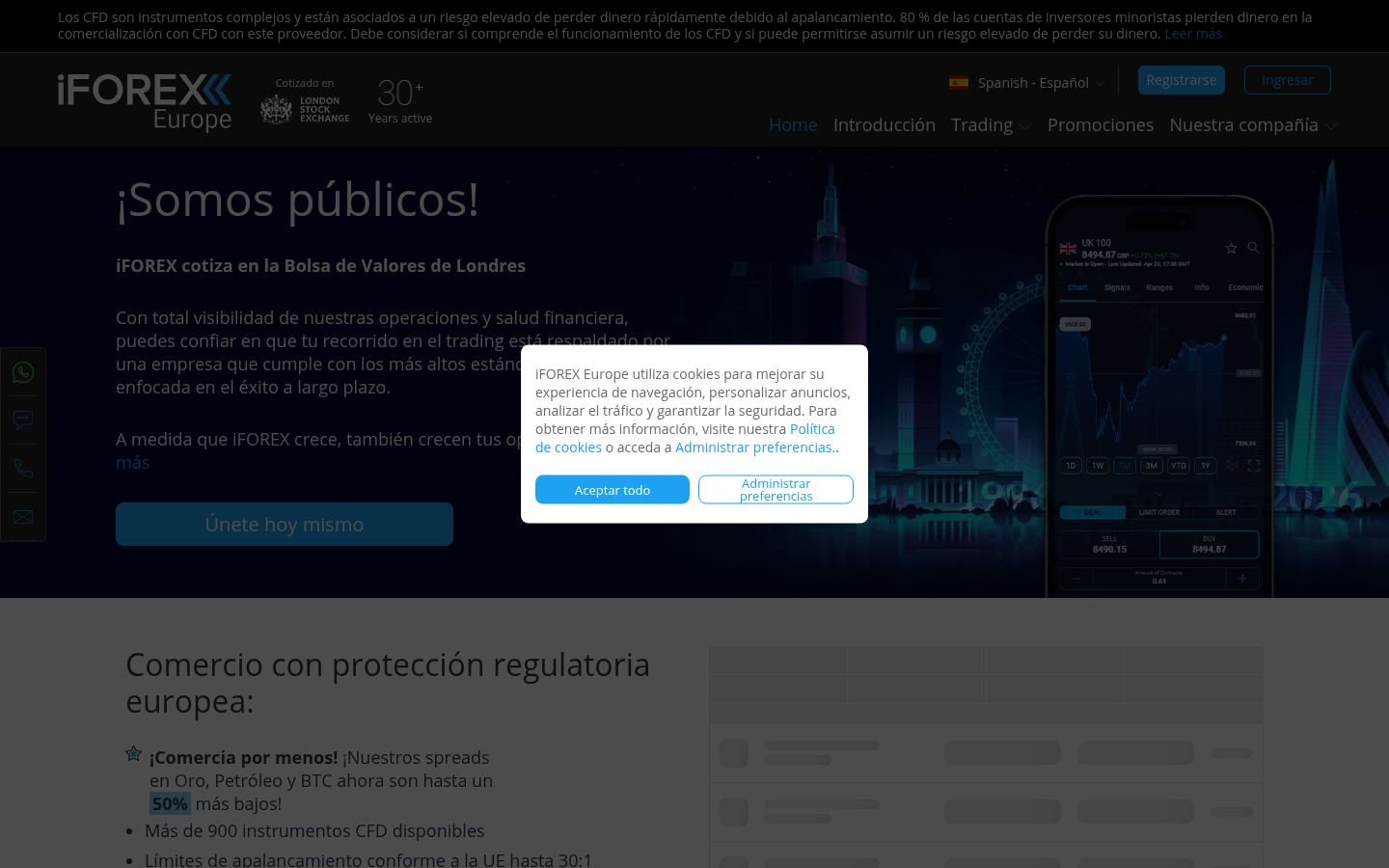Screen dimensions: 1389x868
Task: Click the phone call icon in the side panel
Action: click(23, 469)
